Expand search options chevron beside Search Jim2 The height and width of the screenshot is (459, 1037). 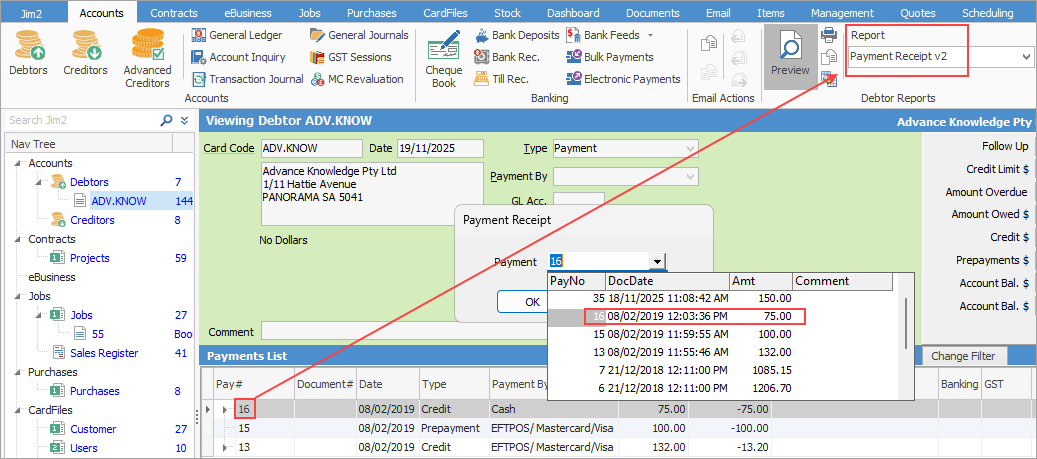(x=185, y=120)
